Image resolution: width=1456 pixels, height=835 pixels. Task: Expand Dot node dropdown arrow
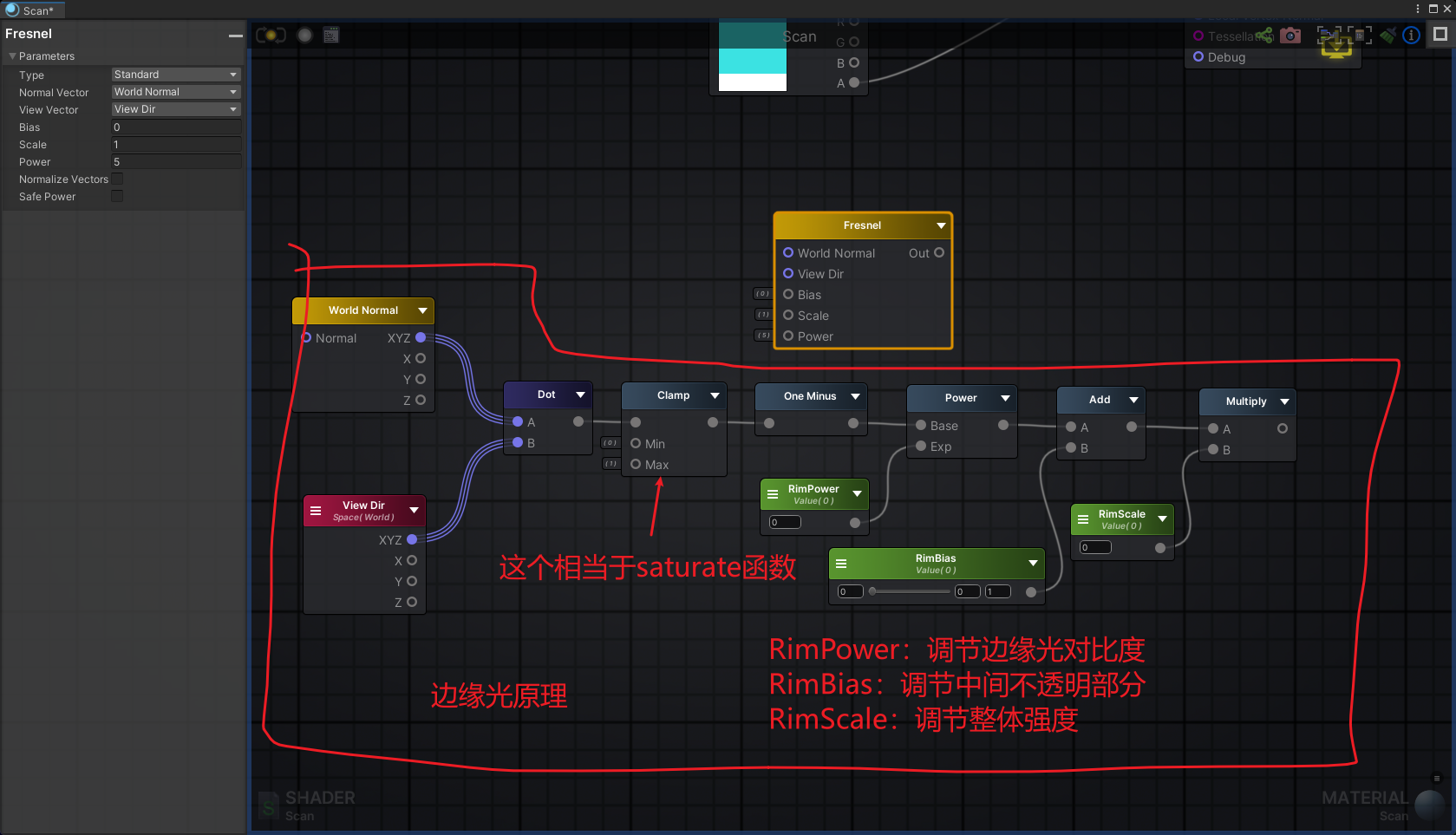[x=580, y=395]
